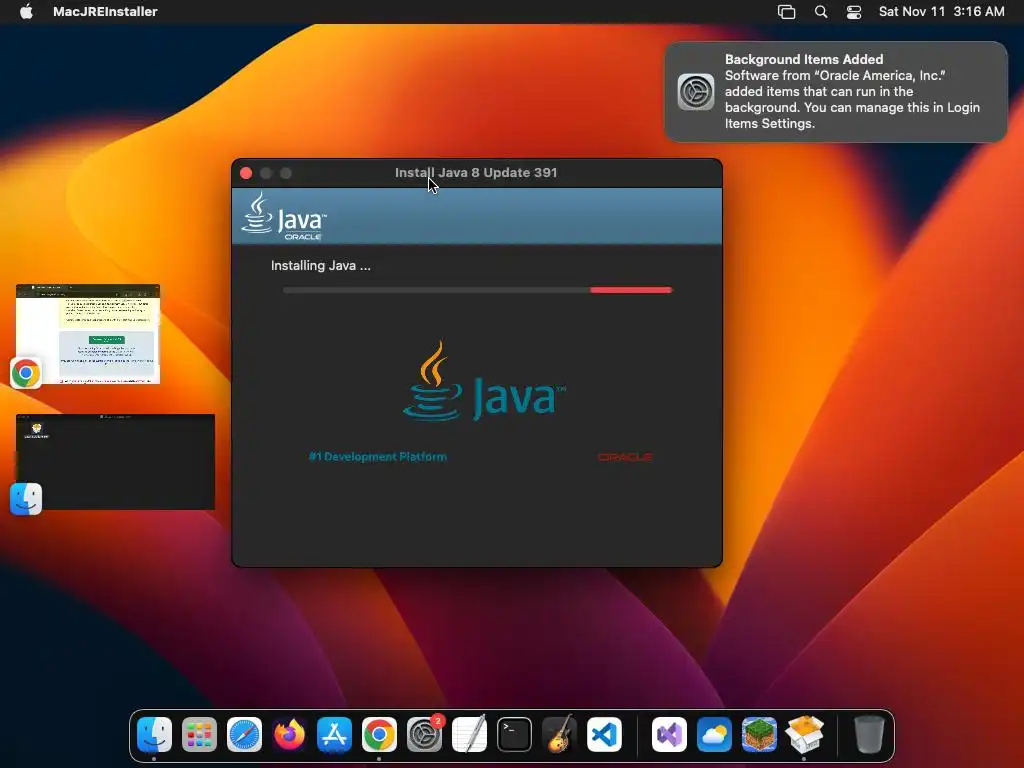
Task: Launch Firefox from the Dock
Action: point(289,735)
